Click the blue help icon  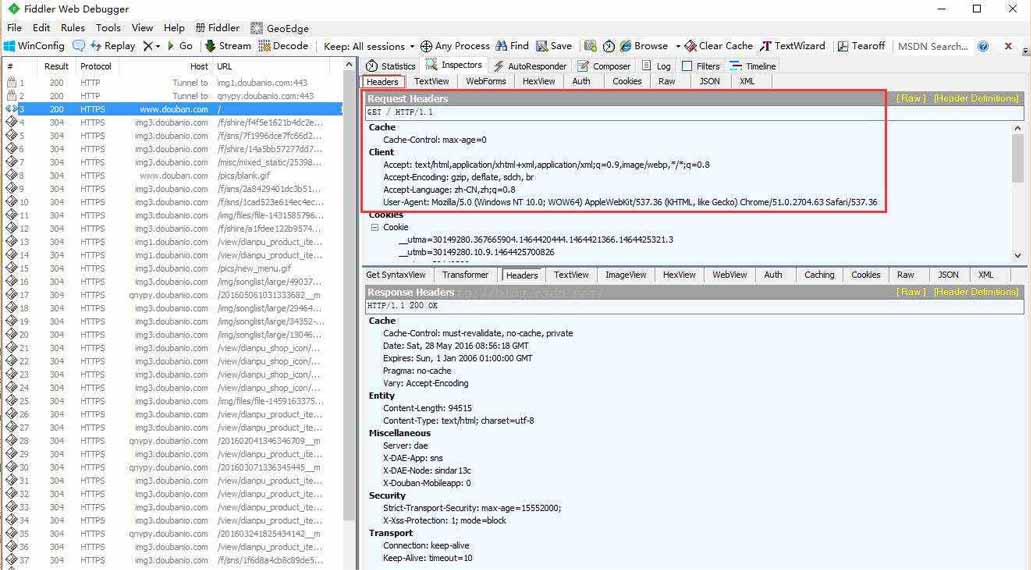983,46
